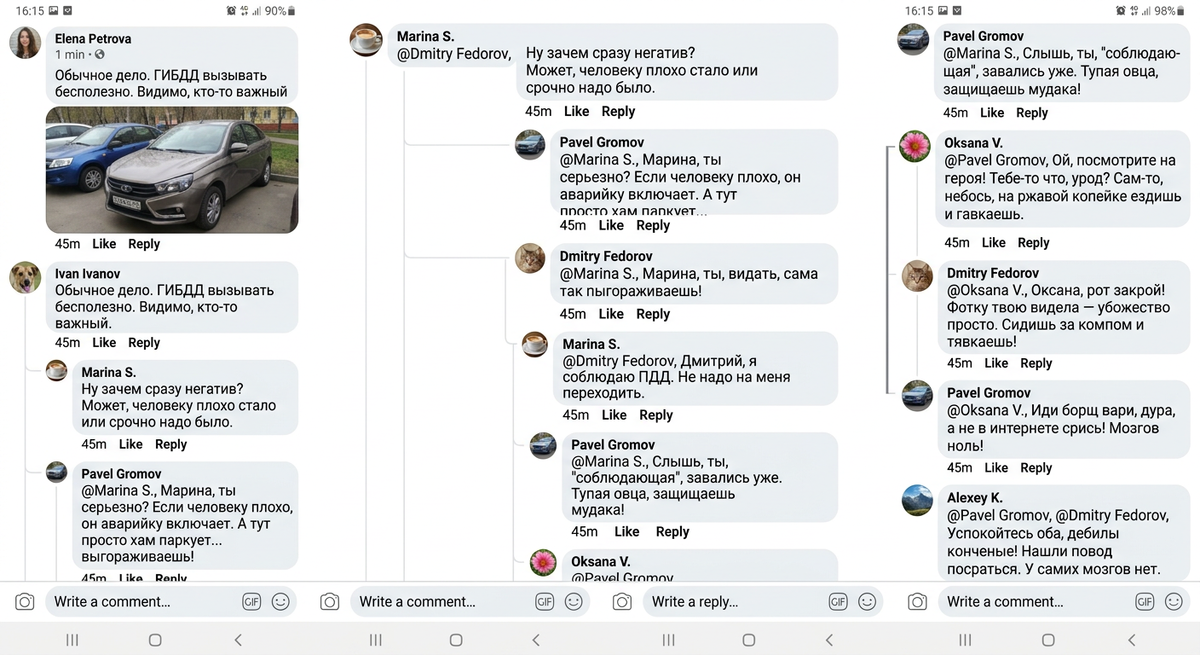Like Pavel Gromov's "Иди борщ вари" comment
1200x655 pixels.
997,468
